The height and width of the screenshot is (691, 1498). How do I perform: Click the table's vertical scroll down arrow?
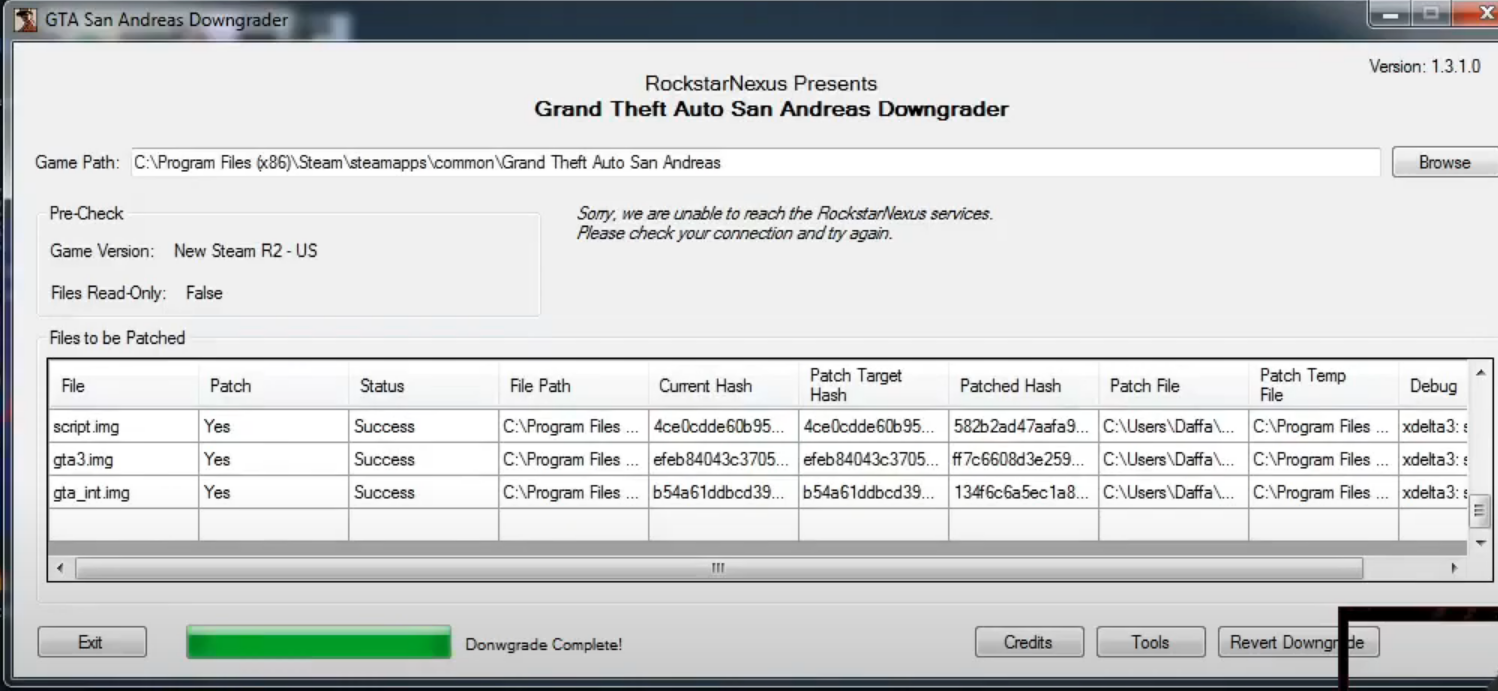[1481, 542]
